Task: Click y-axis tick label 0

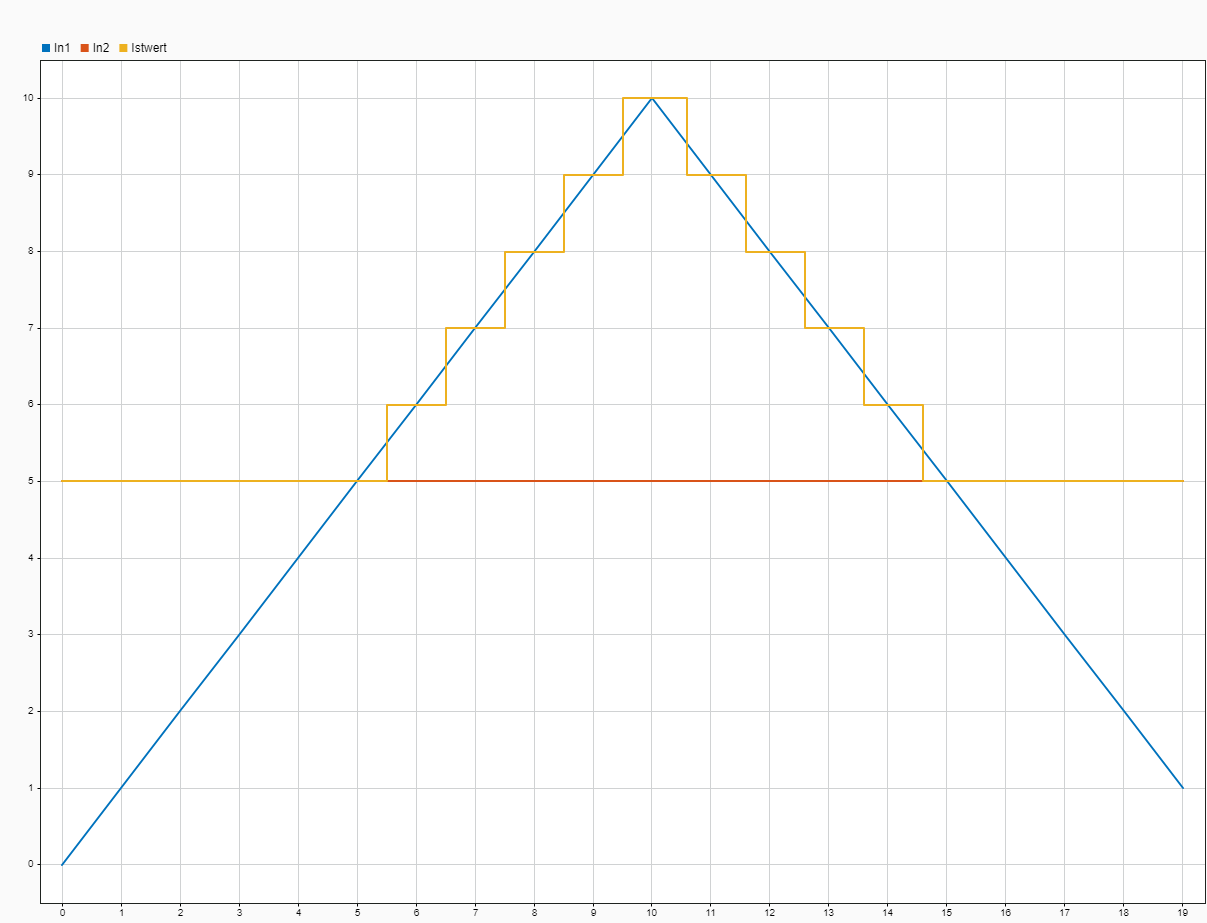Action: point(32,864)
